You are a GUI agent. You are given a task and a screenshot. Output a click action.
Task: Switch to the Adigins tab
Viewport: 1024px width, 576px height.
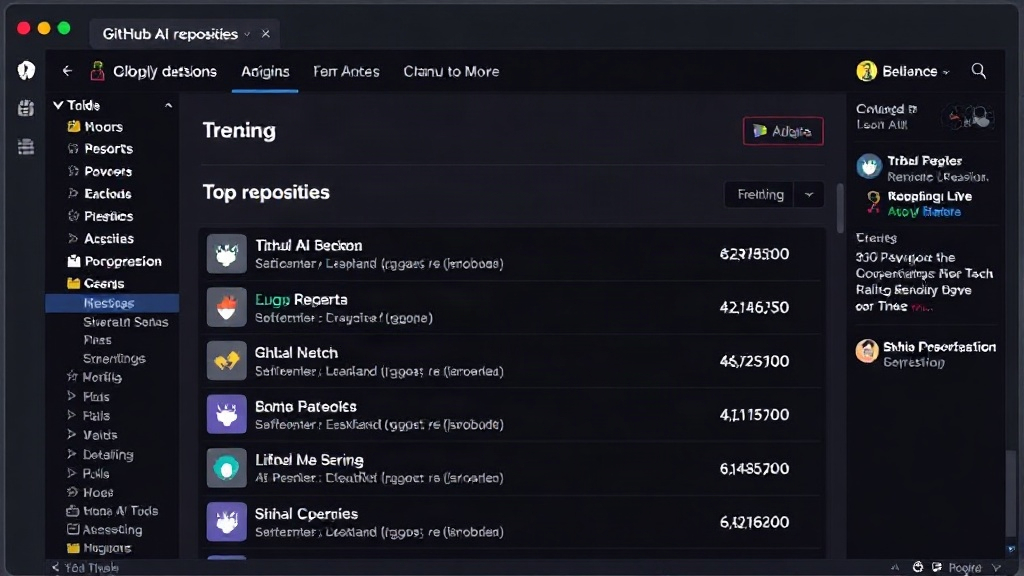click(265, 71)
